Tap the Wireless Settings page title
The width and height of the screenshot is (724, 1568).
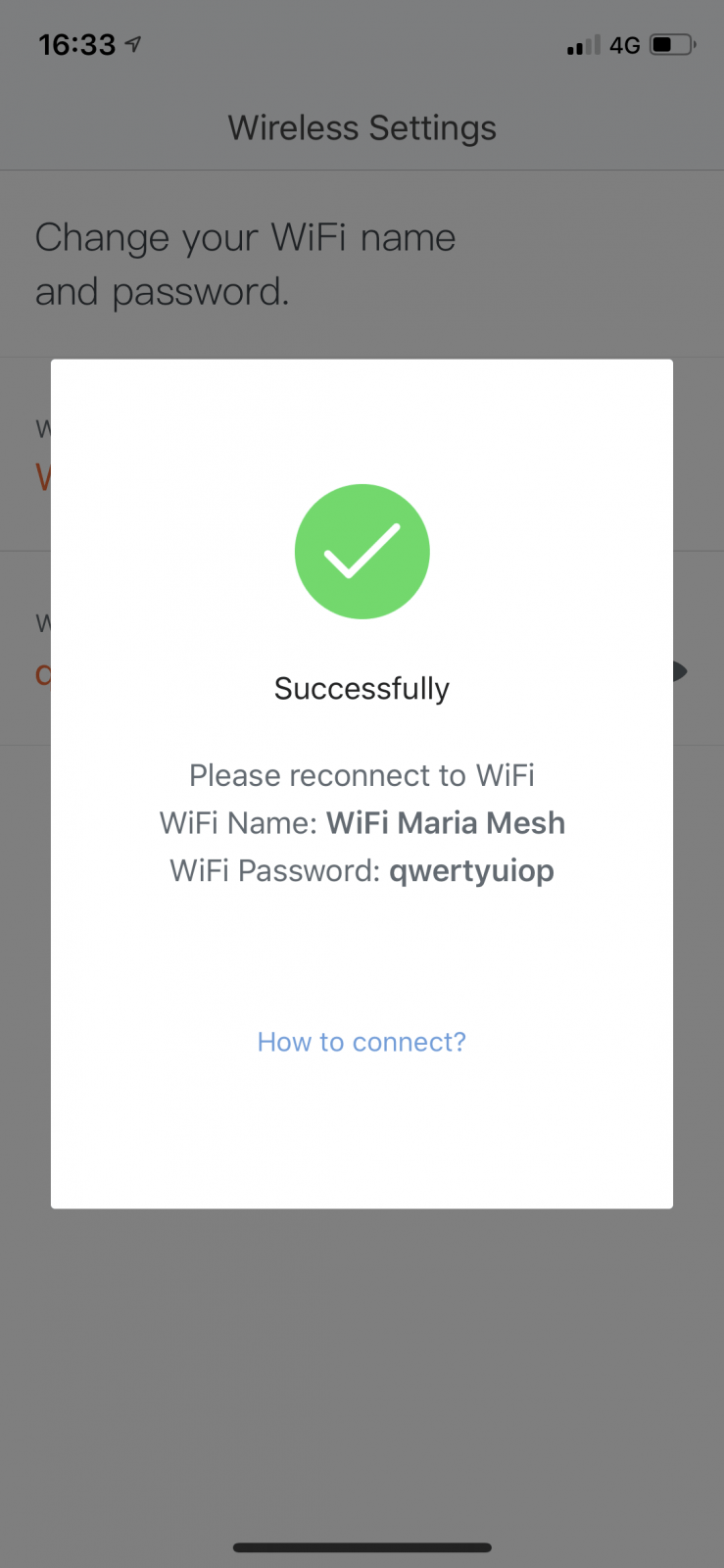coord(362,127)
